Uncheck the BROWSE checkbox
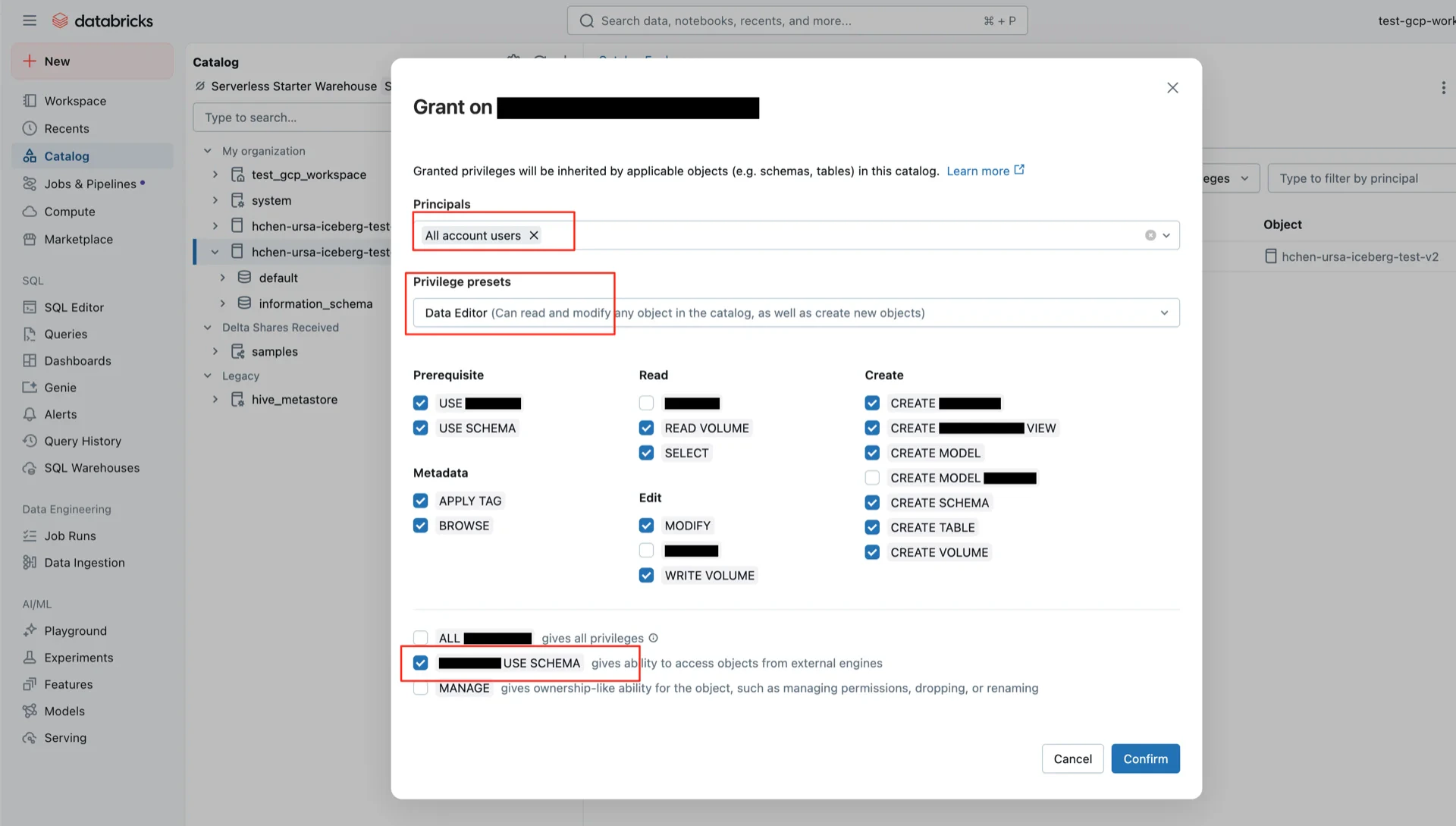The image size is (1456, 826). click(421, 526)
